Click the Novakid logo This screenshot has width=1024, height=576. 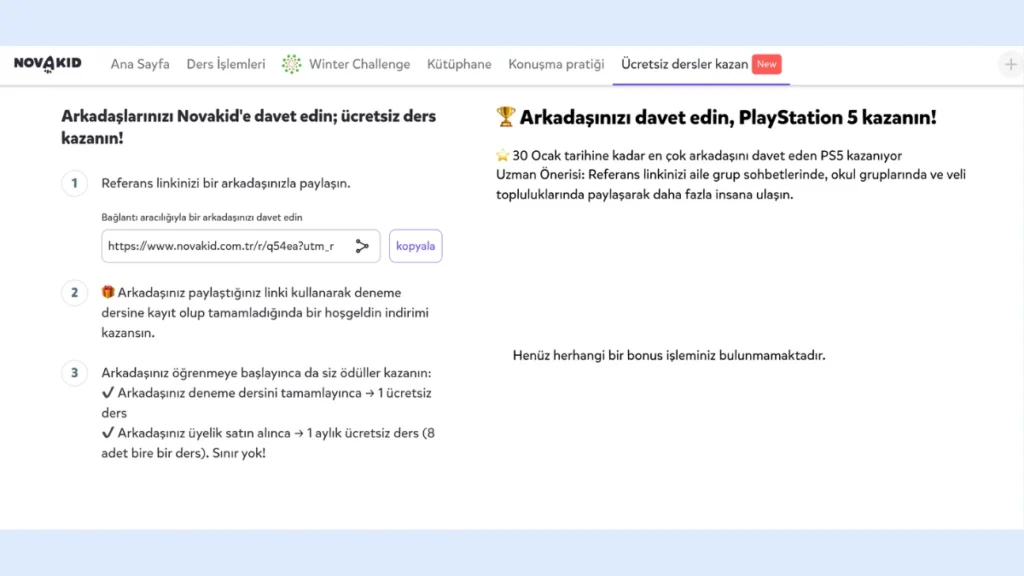click(x=47, y=64)
